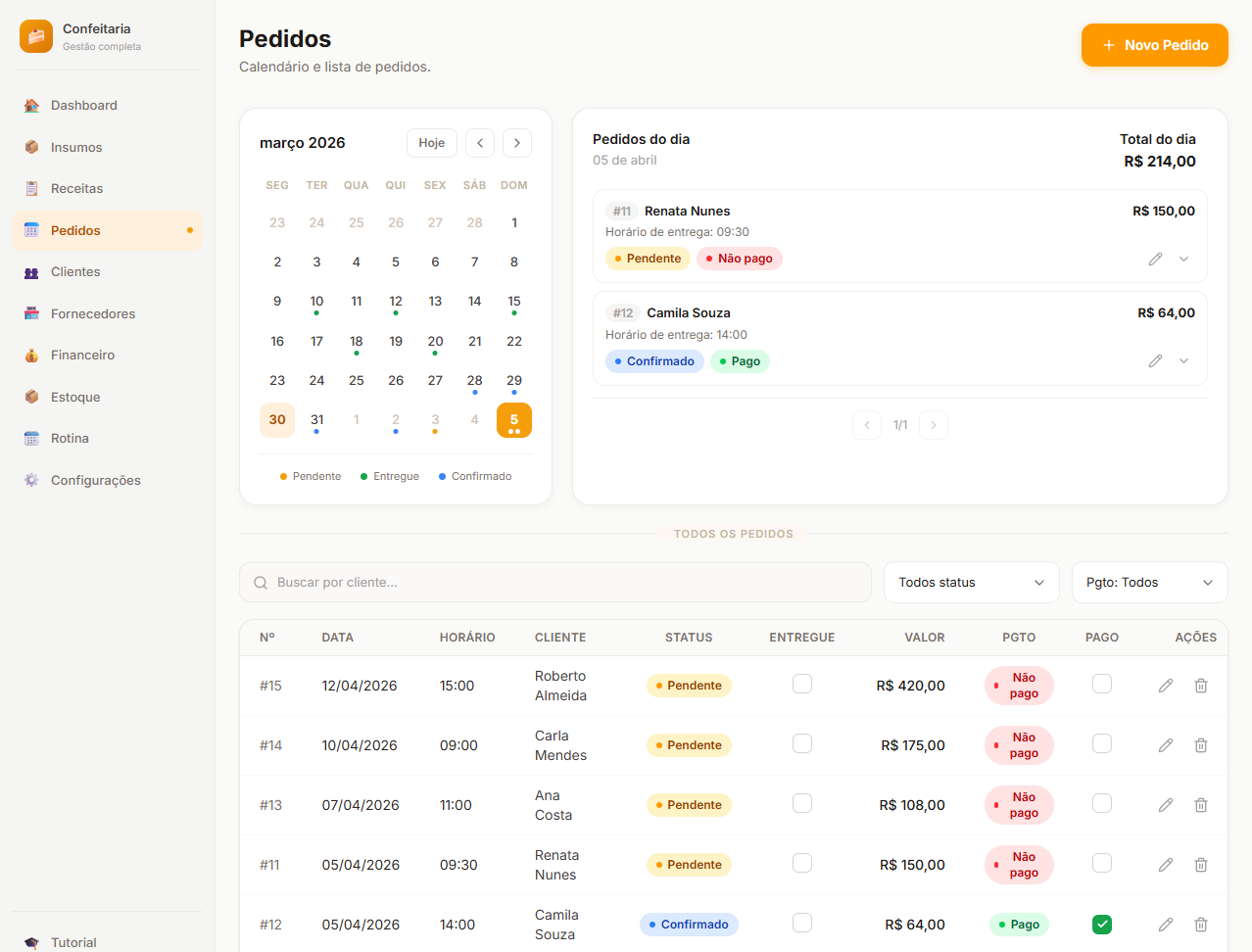Go to next month in calendar
The image size is (1252, 952).
517,143
